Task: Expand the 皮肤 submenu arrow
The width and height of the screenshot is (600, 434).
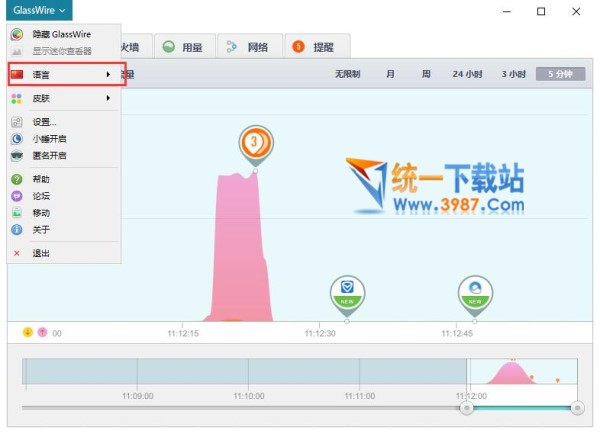Action: pos(108,98)
